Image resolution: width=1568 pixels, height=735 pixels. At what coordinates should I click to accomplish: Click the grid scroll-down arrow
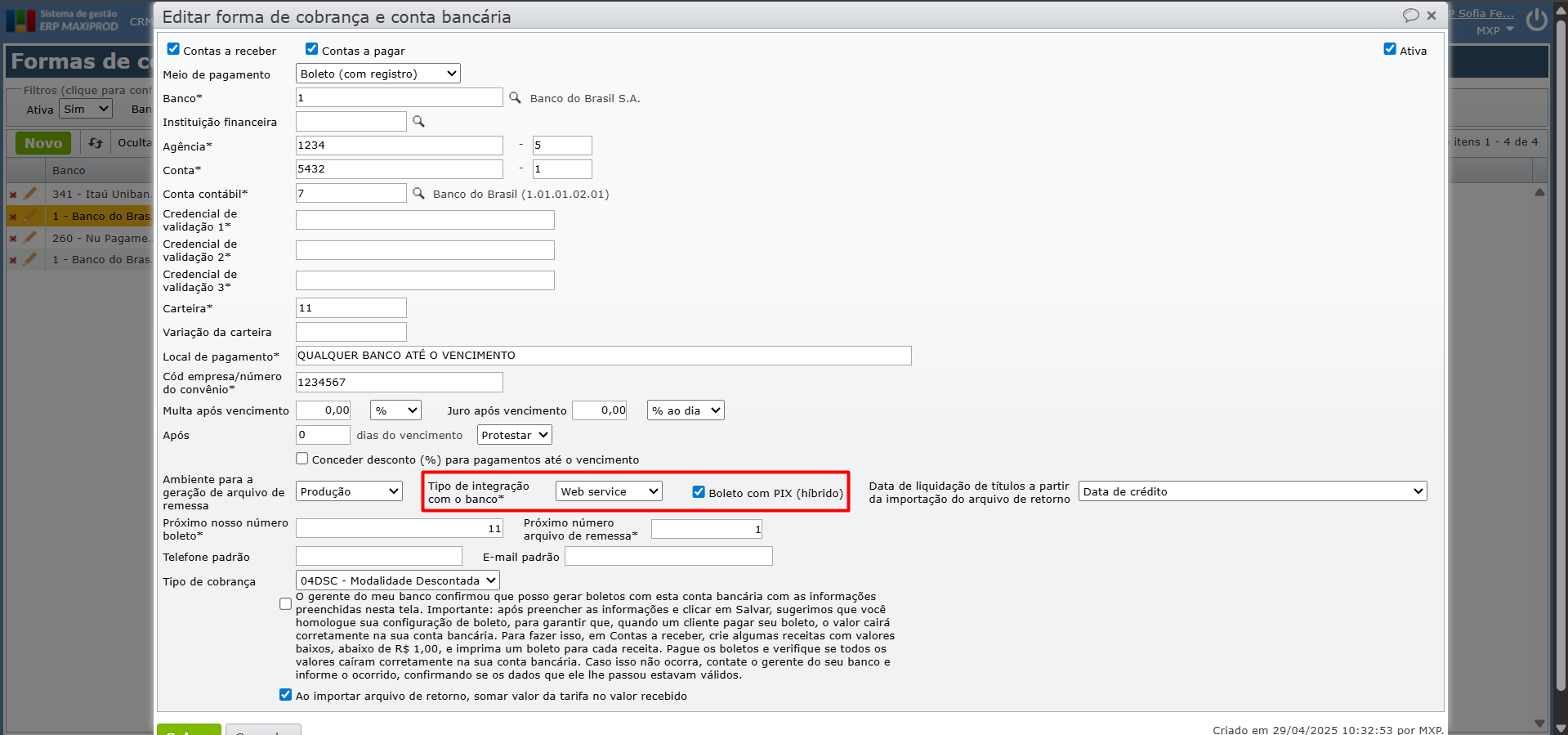point(1539,724)
